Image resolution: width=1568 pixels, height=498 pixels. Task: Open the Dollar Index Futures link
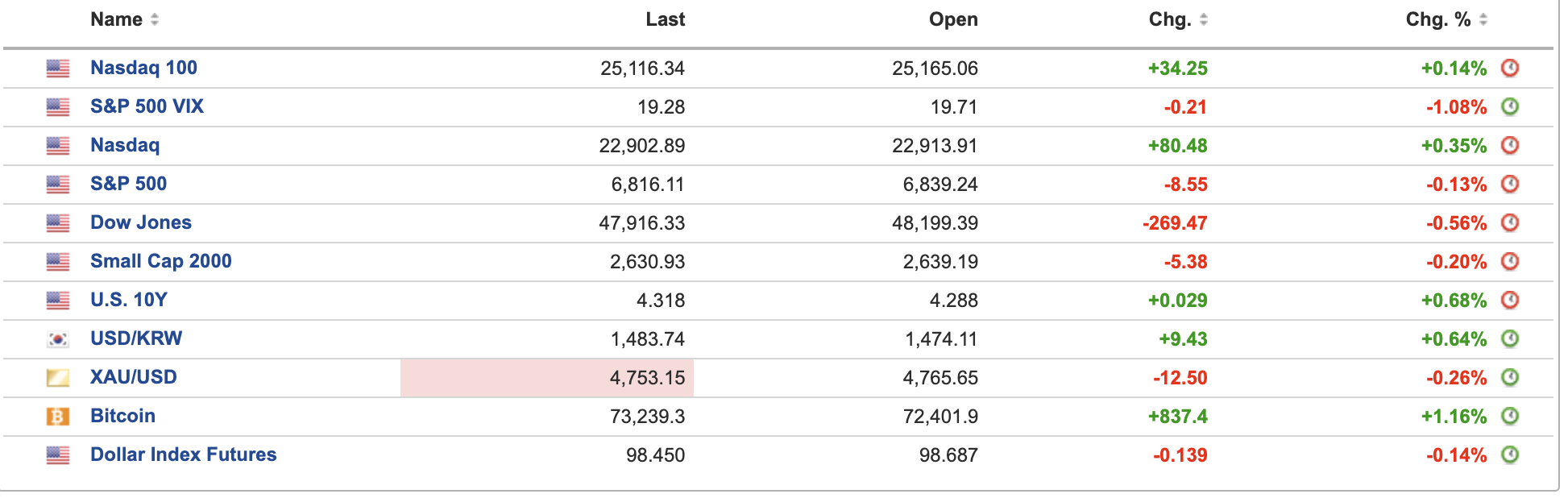coord(183,454)
